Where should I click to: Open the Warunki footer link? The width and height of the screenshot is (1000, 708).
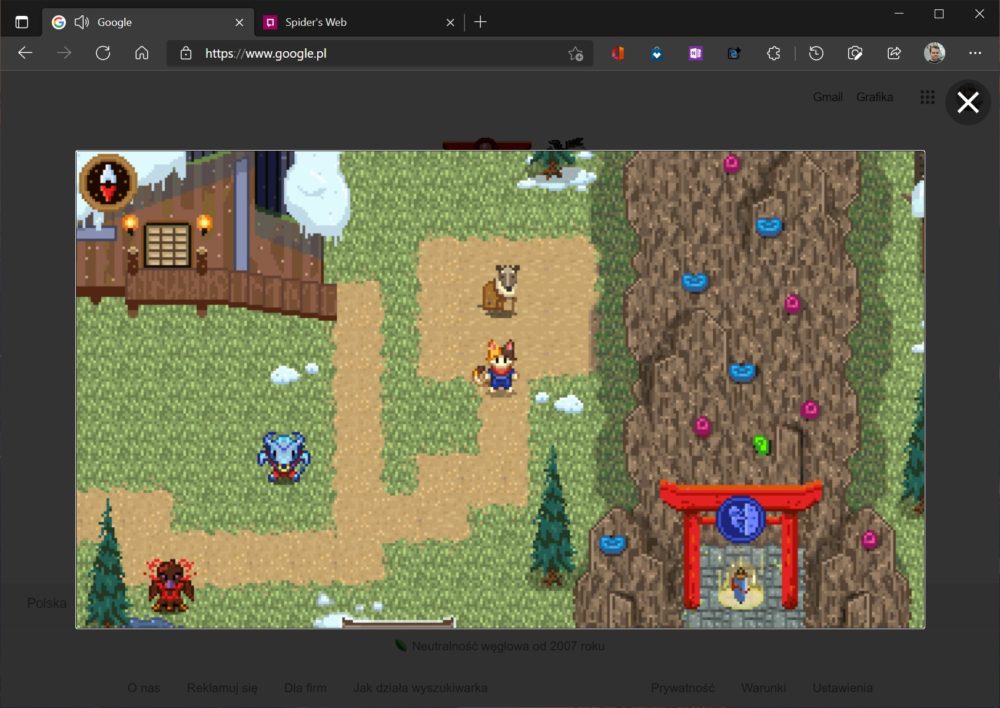pos(763,688)
